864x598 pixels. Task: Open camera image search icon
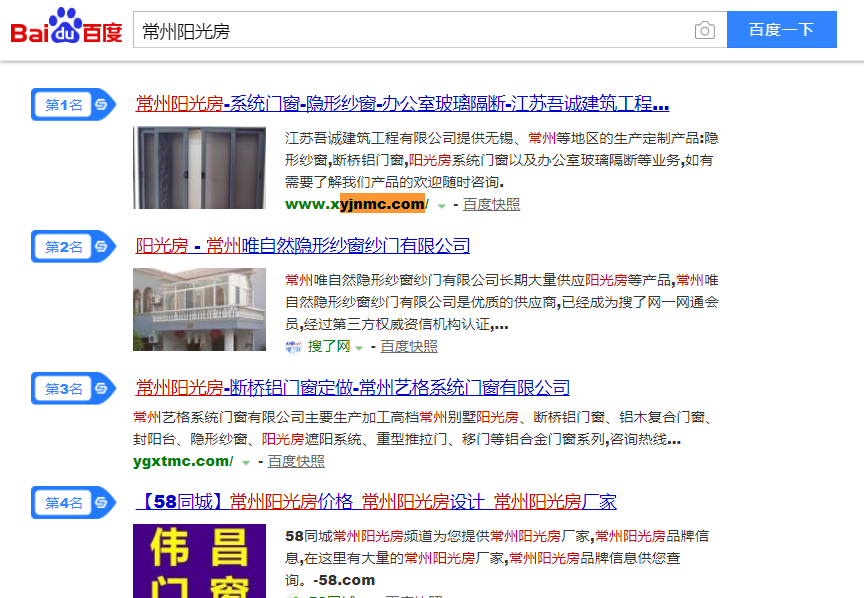pyautogui.click(x=705, y=30)
